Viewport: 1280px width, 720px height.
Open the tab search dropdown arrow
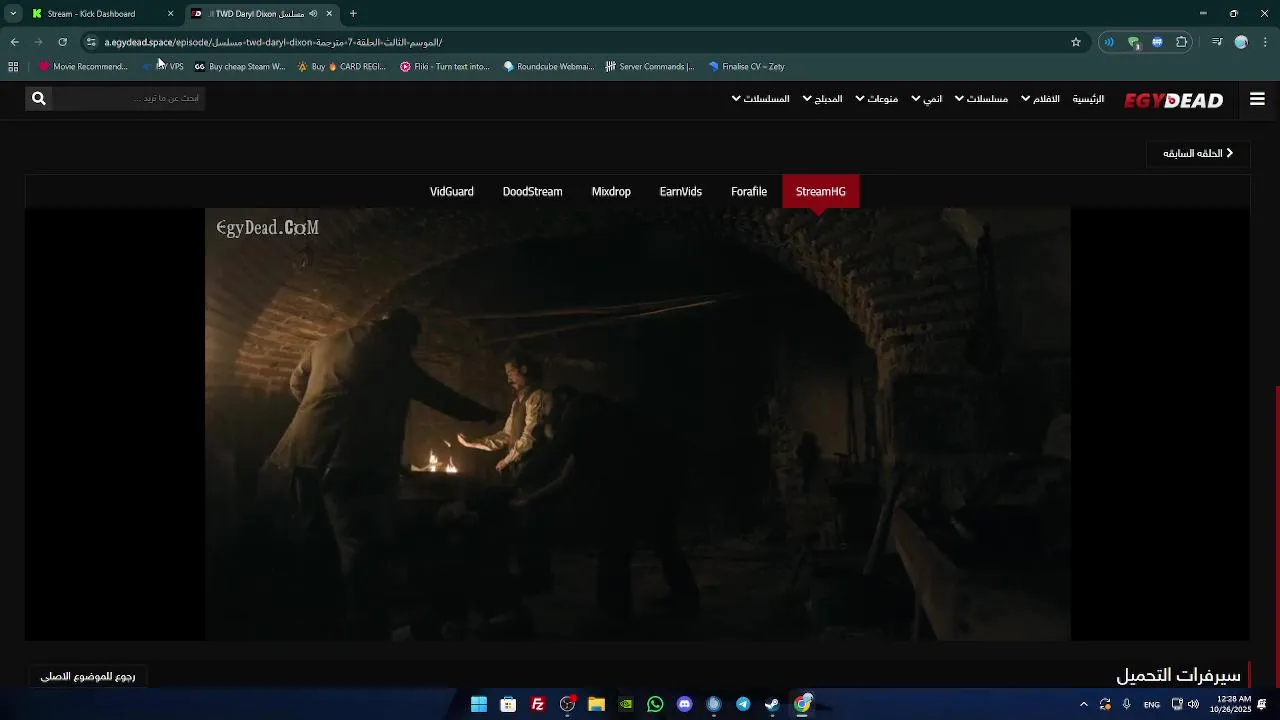[x=13, y=14]
